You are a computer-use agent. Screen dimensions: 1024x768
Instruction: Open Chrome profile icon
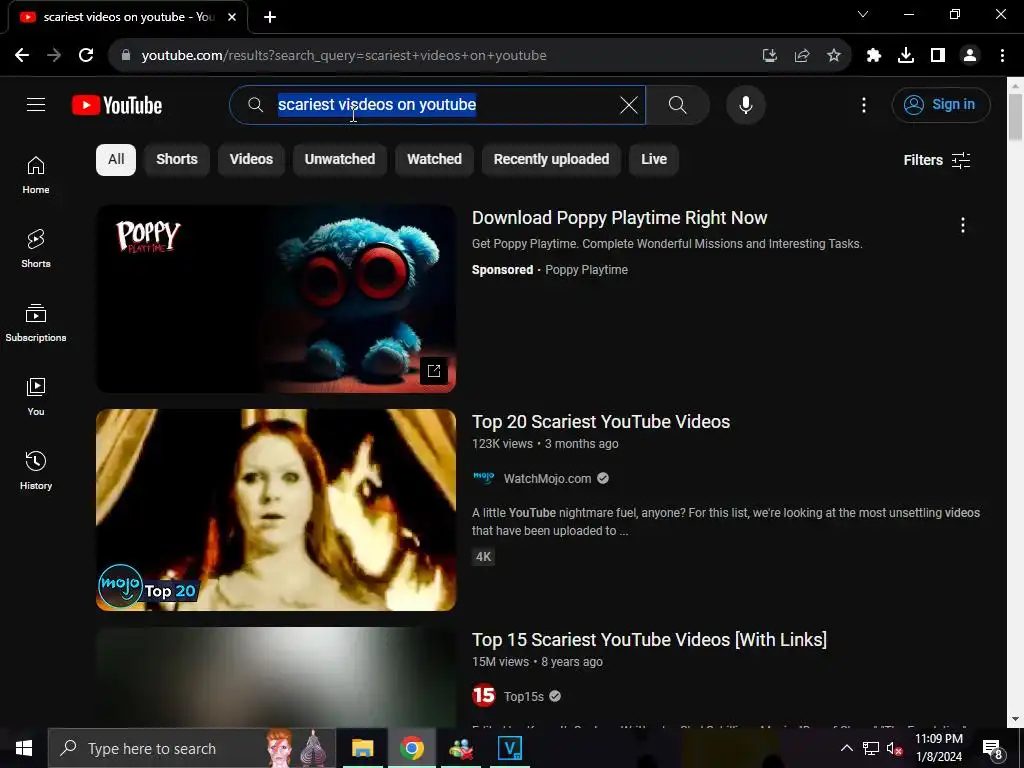(970, 56)
